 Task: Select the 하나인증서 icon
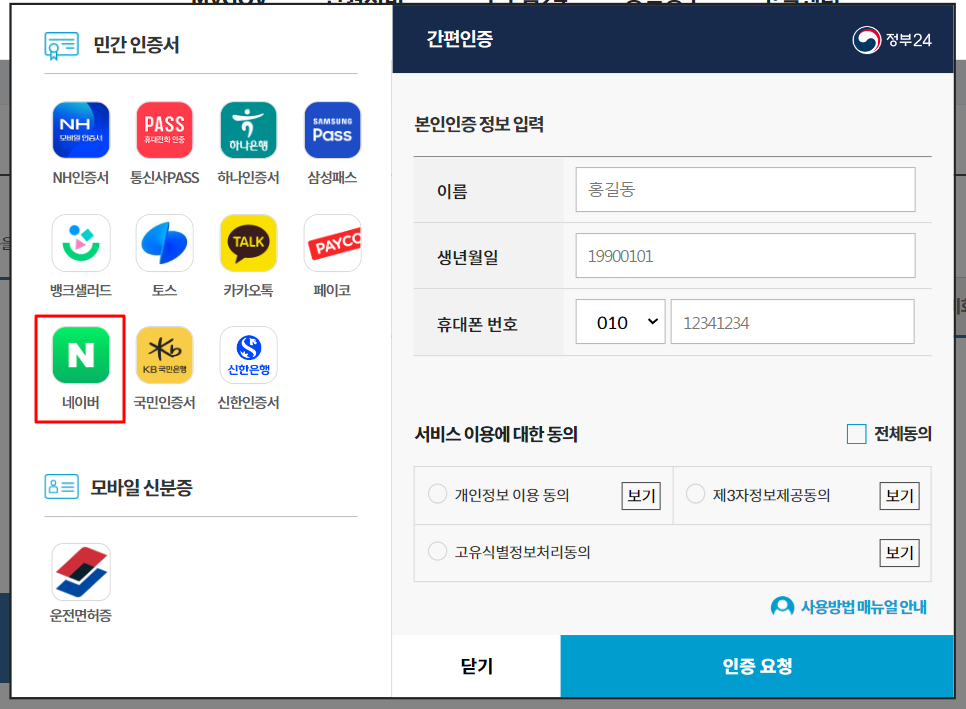[x=248, y=130]
